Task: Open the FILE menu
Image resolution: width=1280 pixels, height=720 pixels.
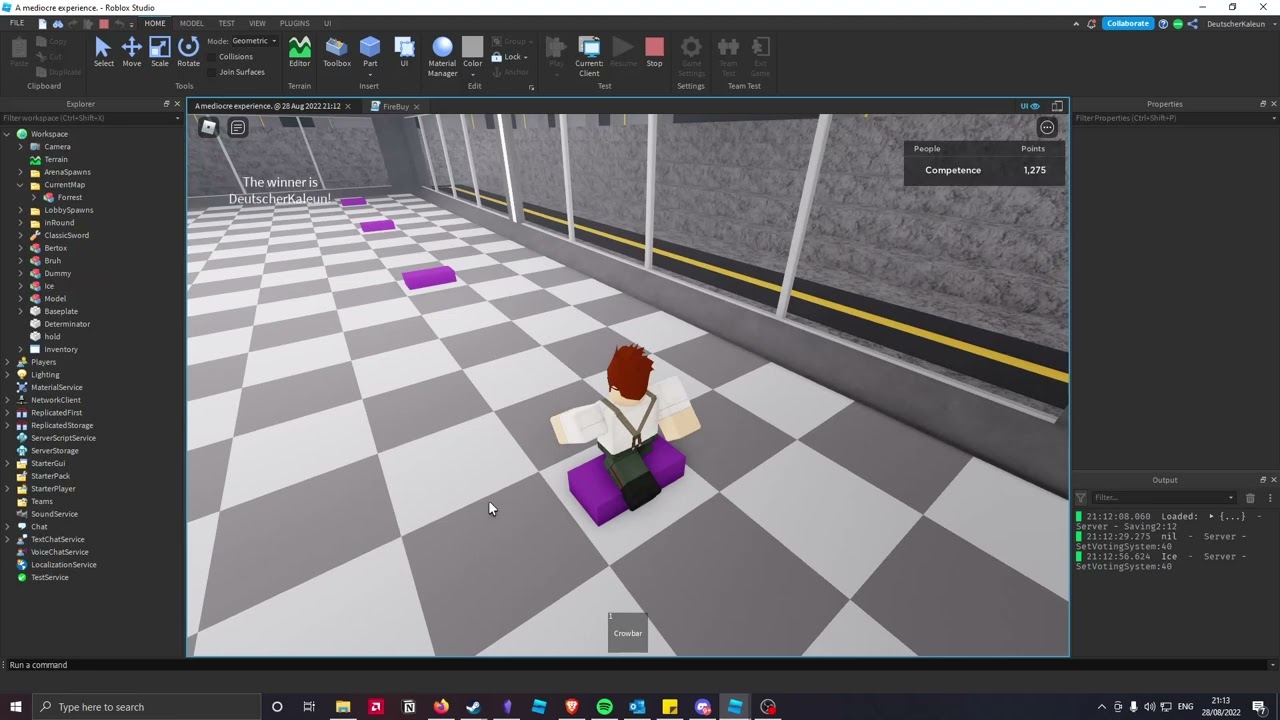Action: tap(17, 23)
